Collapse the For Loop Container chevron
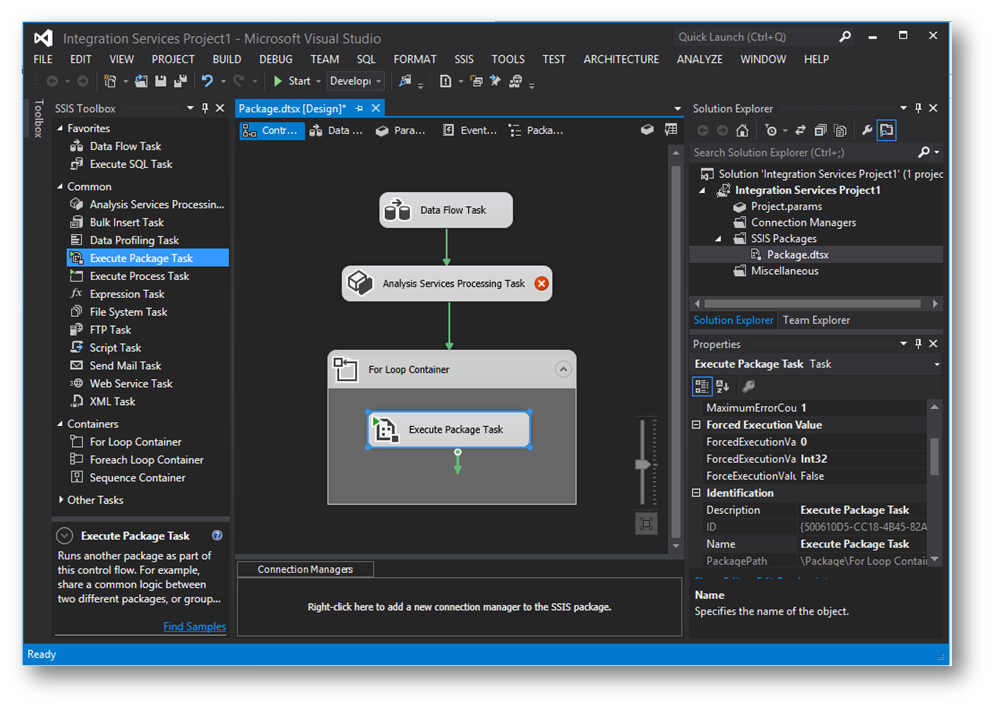The width and height of the screenshot is (994, 708). pos(563,370)
